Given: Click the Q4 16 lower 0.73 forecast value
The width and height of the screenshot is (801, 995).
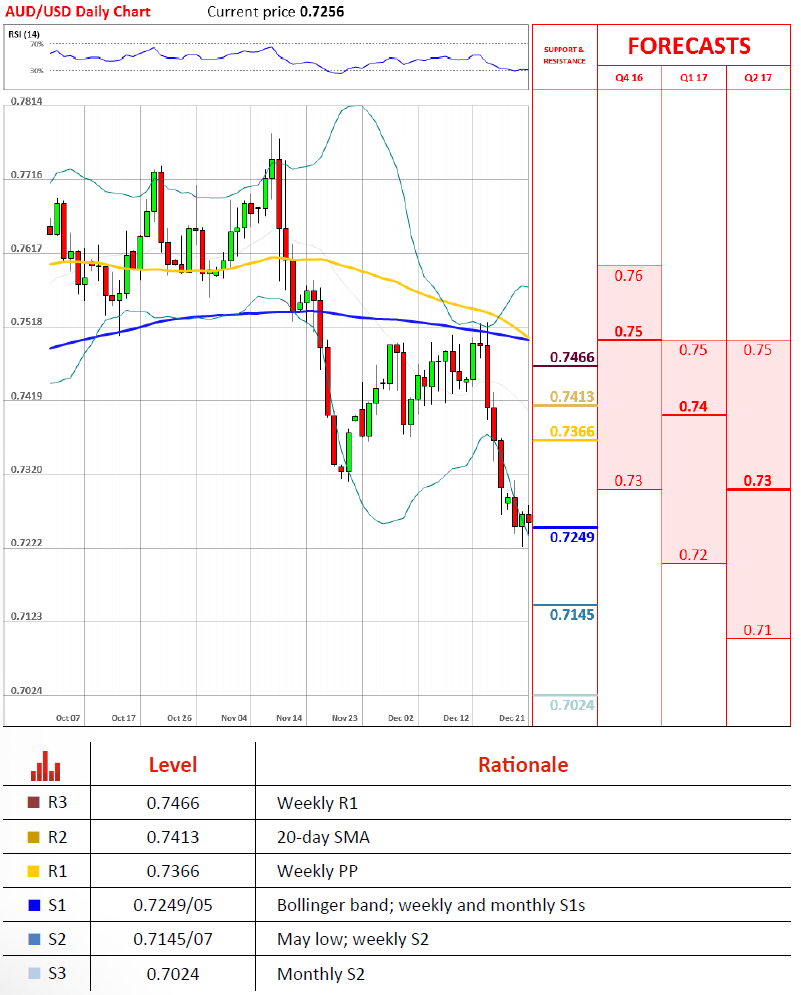Looking at the screenshot, I should tap(628, 481).
